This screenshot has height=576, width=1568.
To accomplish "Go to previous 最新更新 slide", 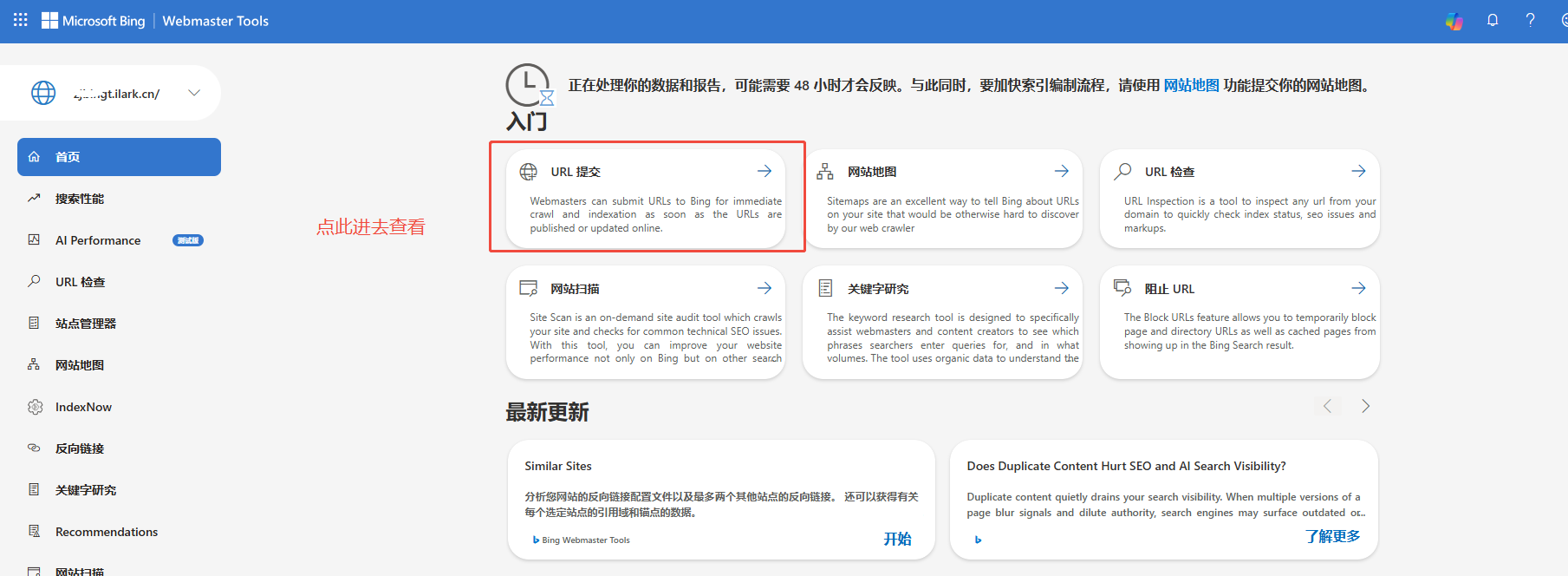I will (x=1327, y=406).
